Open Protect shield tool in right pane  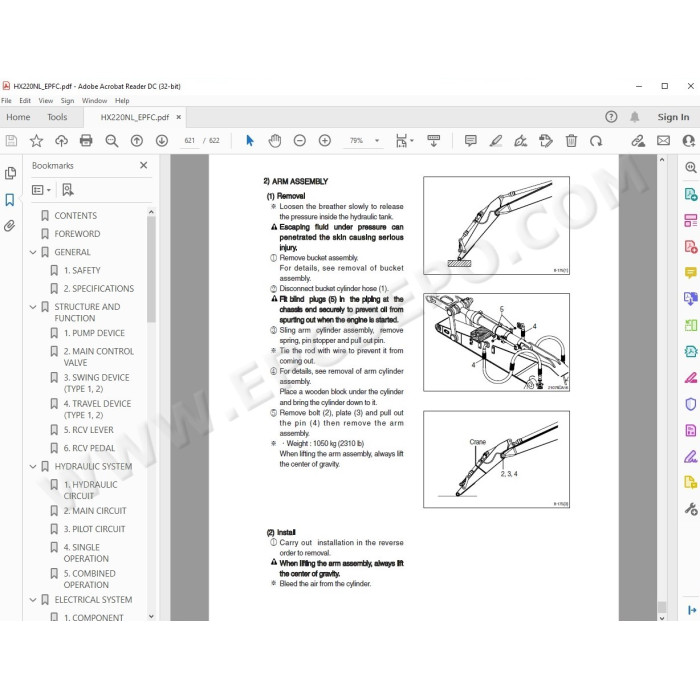tap(691, 404)
